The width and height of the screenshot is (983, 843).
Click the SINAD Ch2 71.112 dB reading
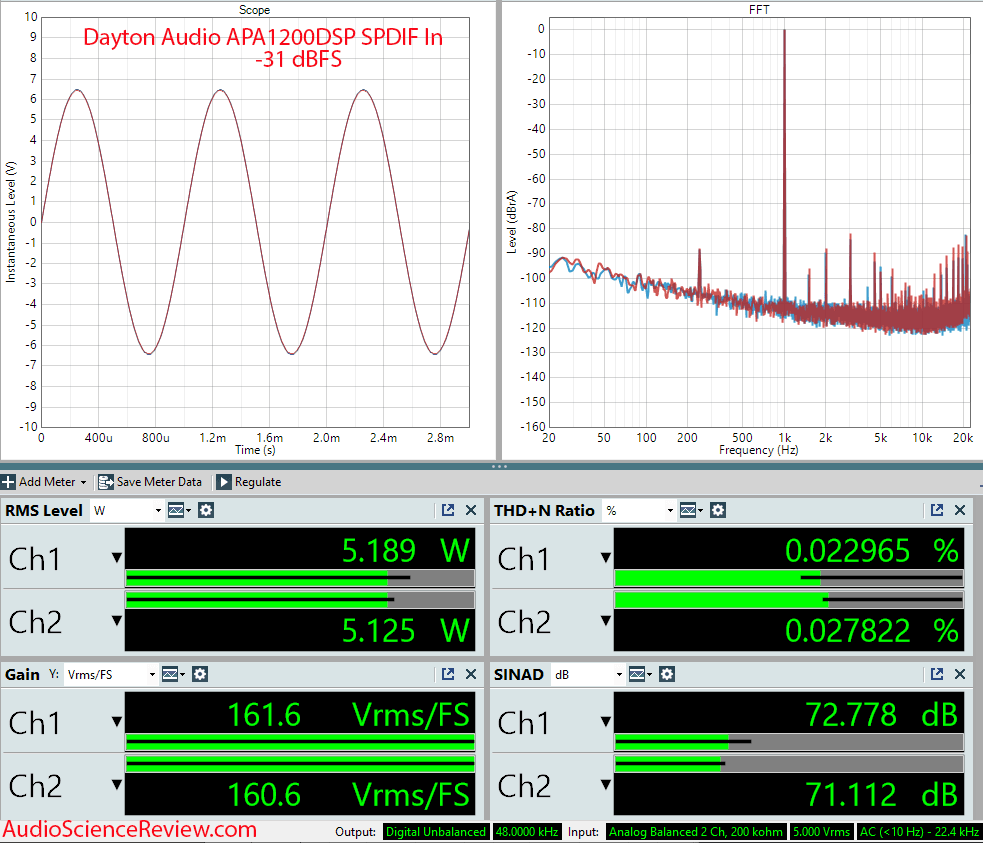[x=882, y=795]
